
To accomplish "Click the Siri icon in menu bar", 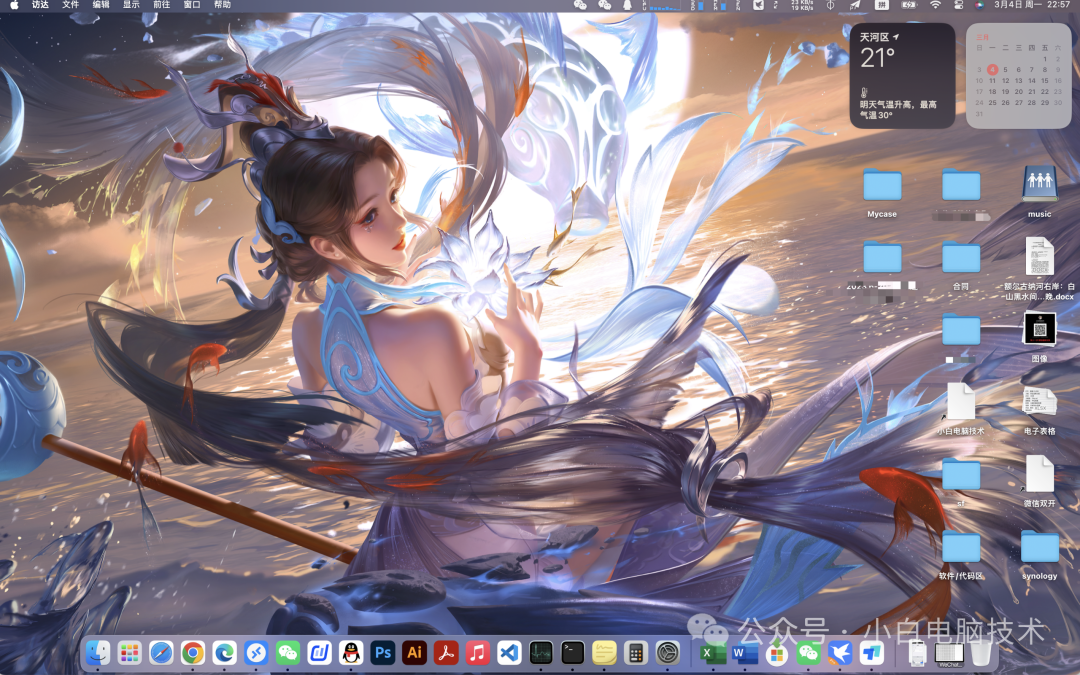I will point(979,5).
